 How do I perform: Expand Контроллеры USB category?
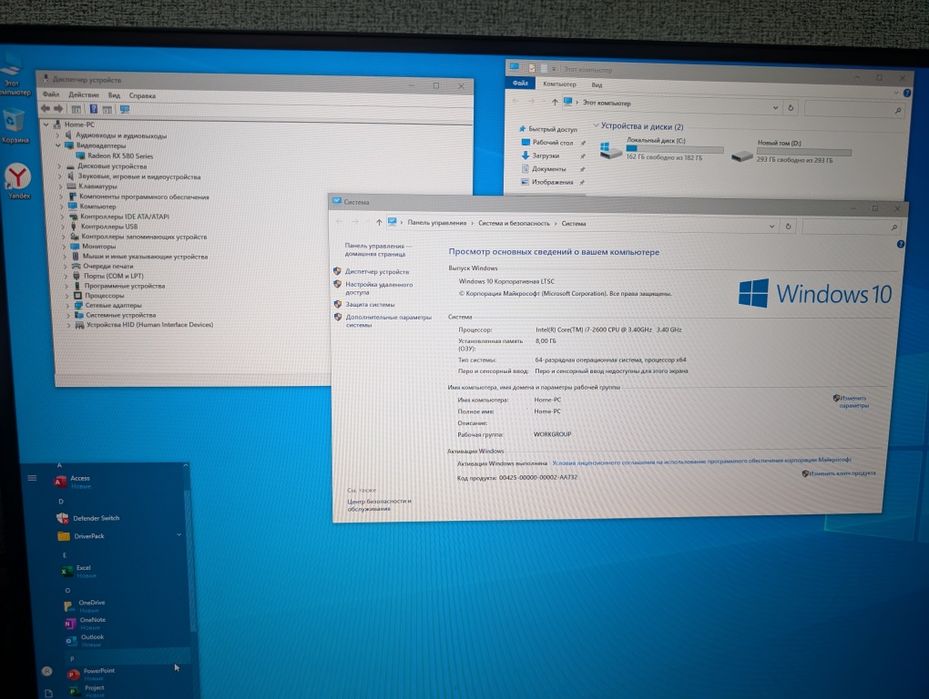coord(63,226)
